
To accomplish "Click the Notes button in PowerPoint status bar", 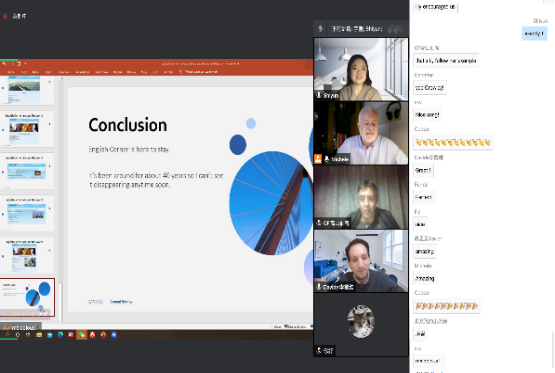I will click(x=277, y=327).
